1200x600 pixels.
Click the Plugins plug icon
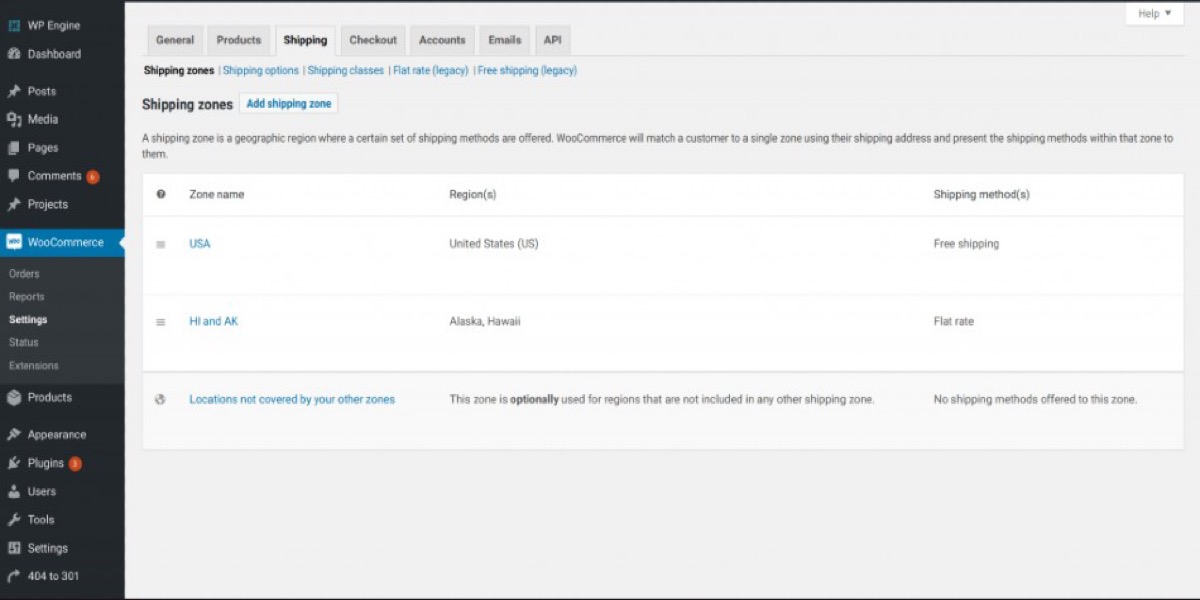(14, 463)
